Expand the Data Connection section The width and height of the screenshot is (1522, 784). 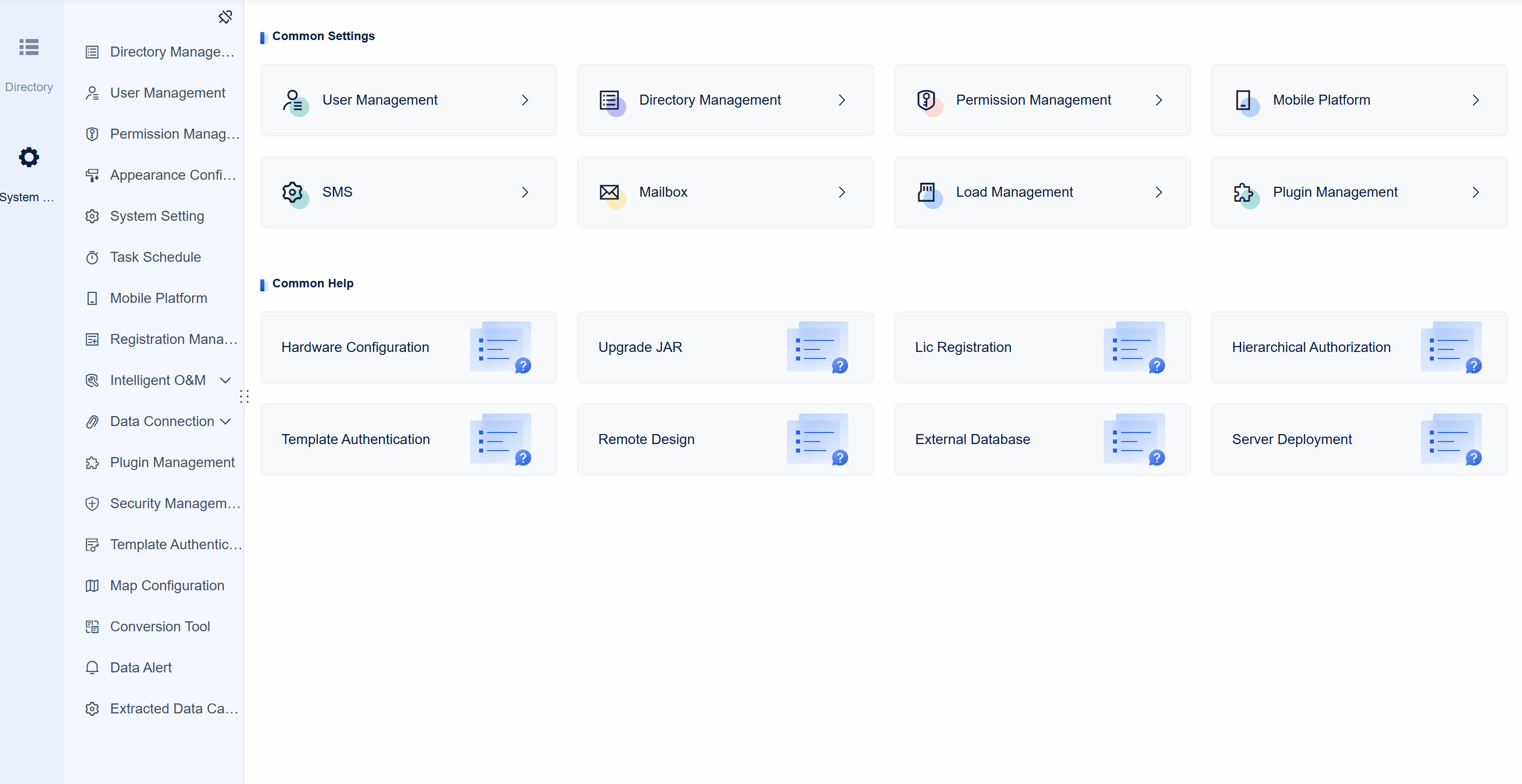click(225, 421)
